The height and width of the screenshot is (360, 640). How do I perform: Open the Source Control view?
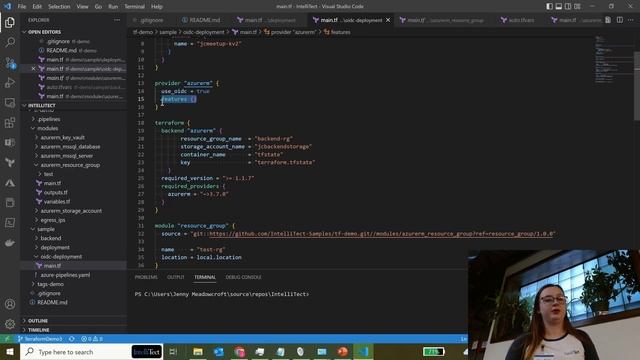pyautogui.click(x=10, y=62)
